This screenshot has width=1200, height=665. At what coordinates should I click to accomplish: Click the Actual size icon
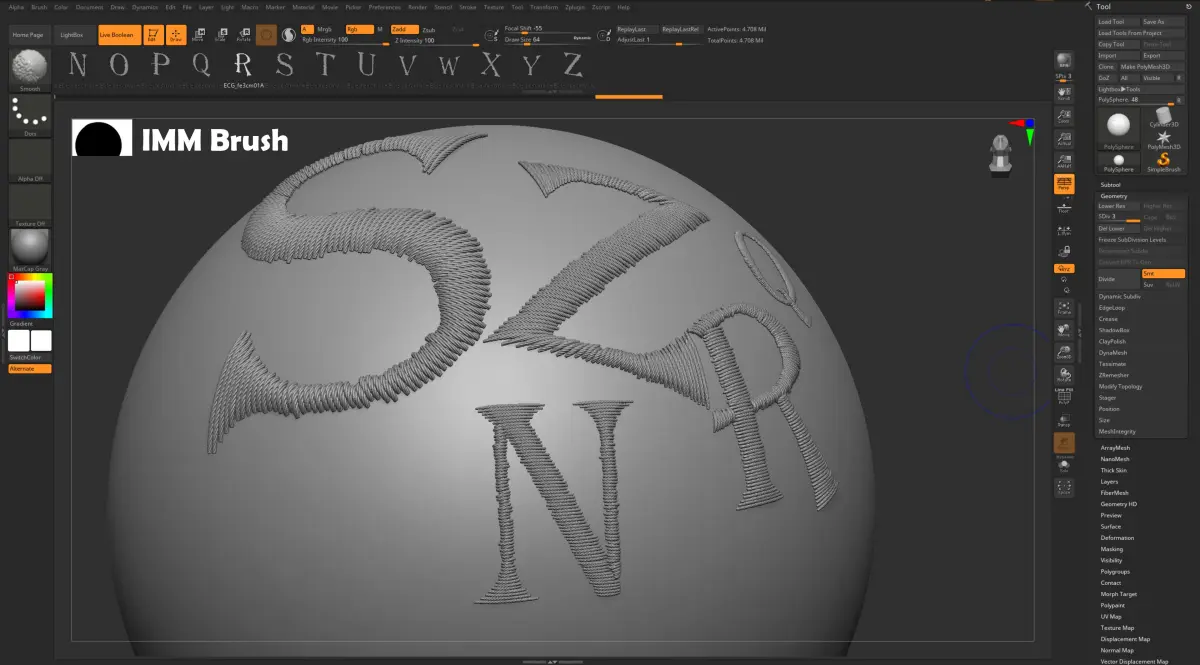tap(1064, 138)
